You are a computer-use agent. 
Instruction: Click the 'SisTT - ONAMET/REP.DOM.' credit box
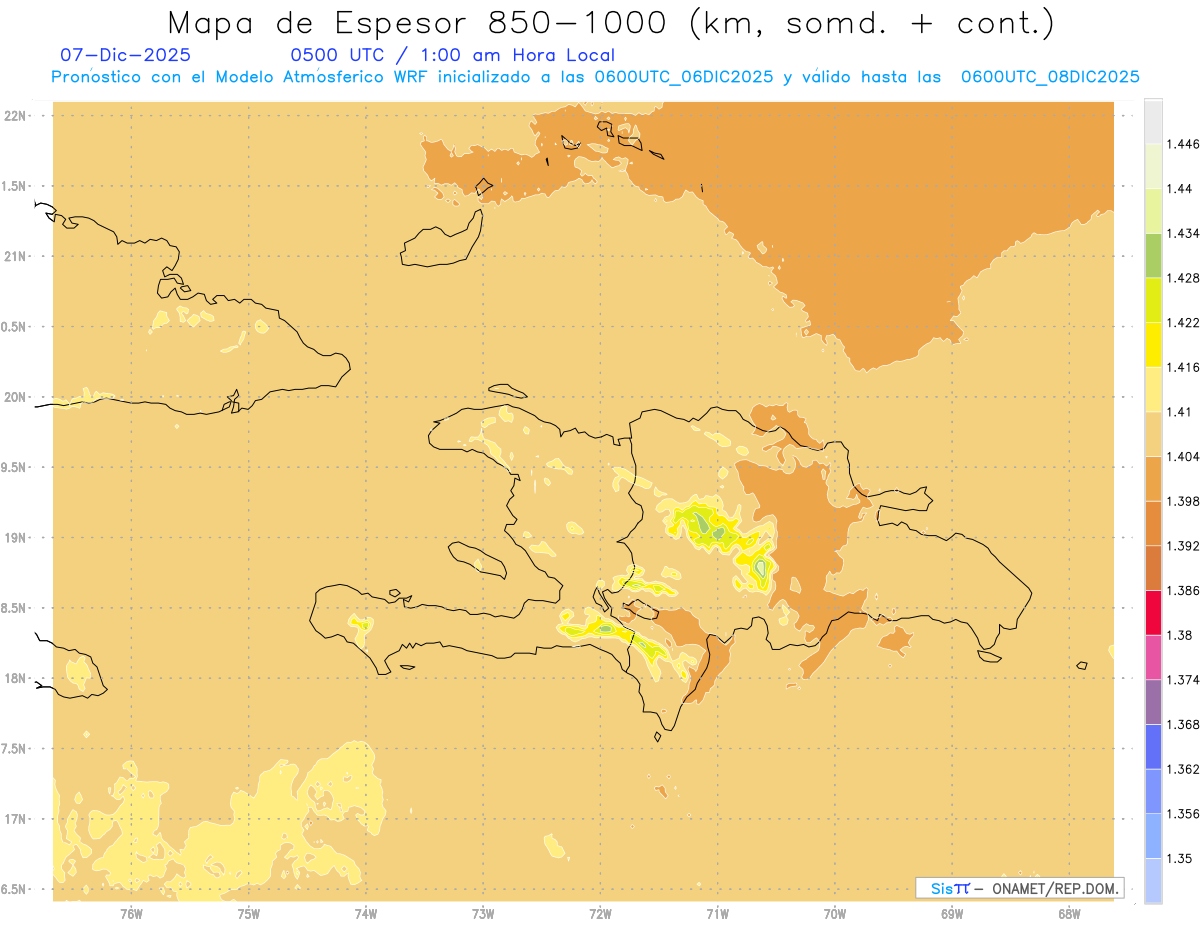1020,888
